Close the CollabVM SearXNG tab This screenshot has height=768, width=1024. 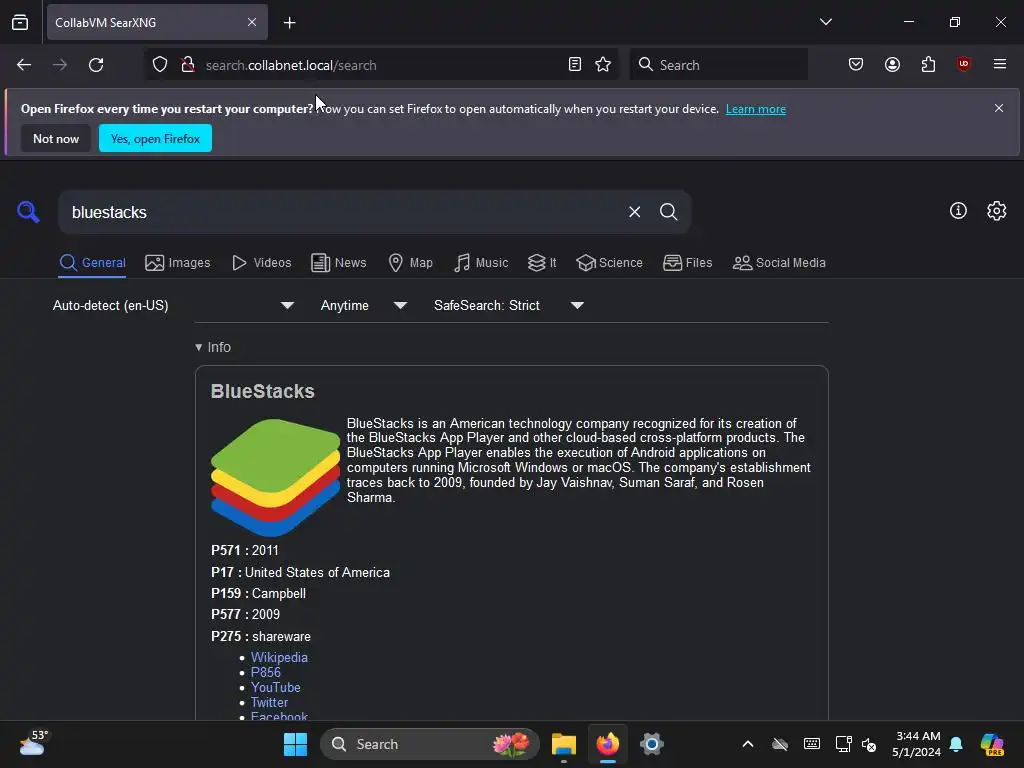[x=252, y=22]
